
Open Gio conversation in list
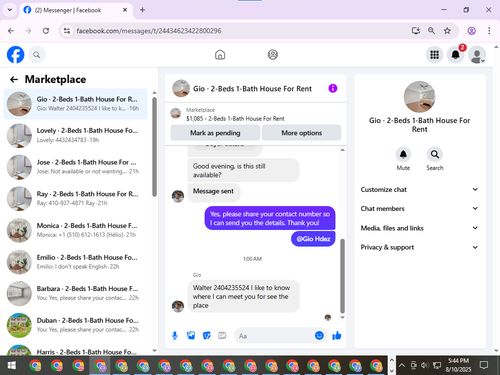(76, 104)
